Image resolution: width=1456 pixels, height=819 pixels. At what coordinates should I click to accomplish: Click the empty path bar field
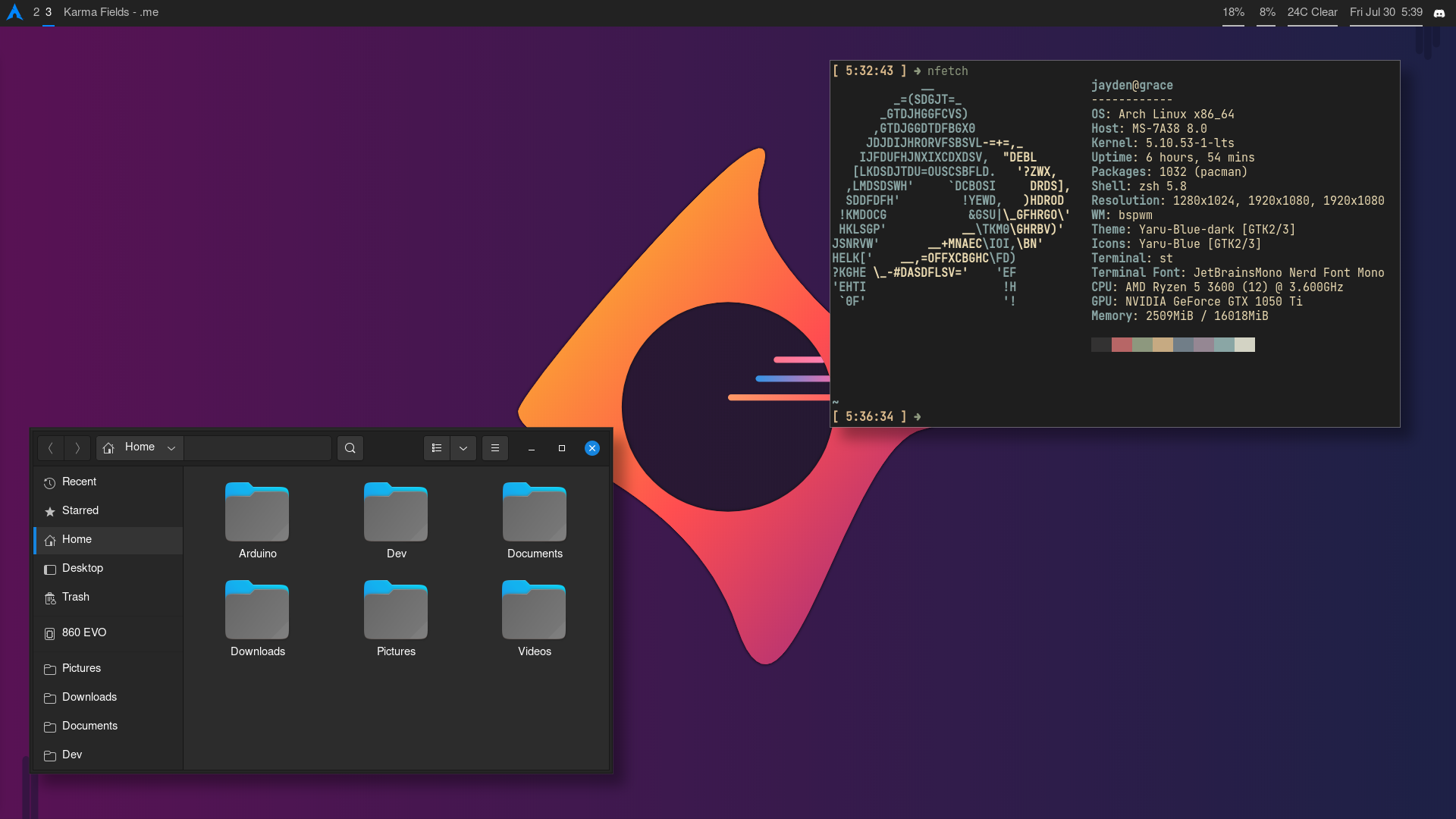[258, 448]
